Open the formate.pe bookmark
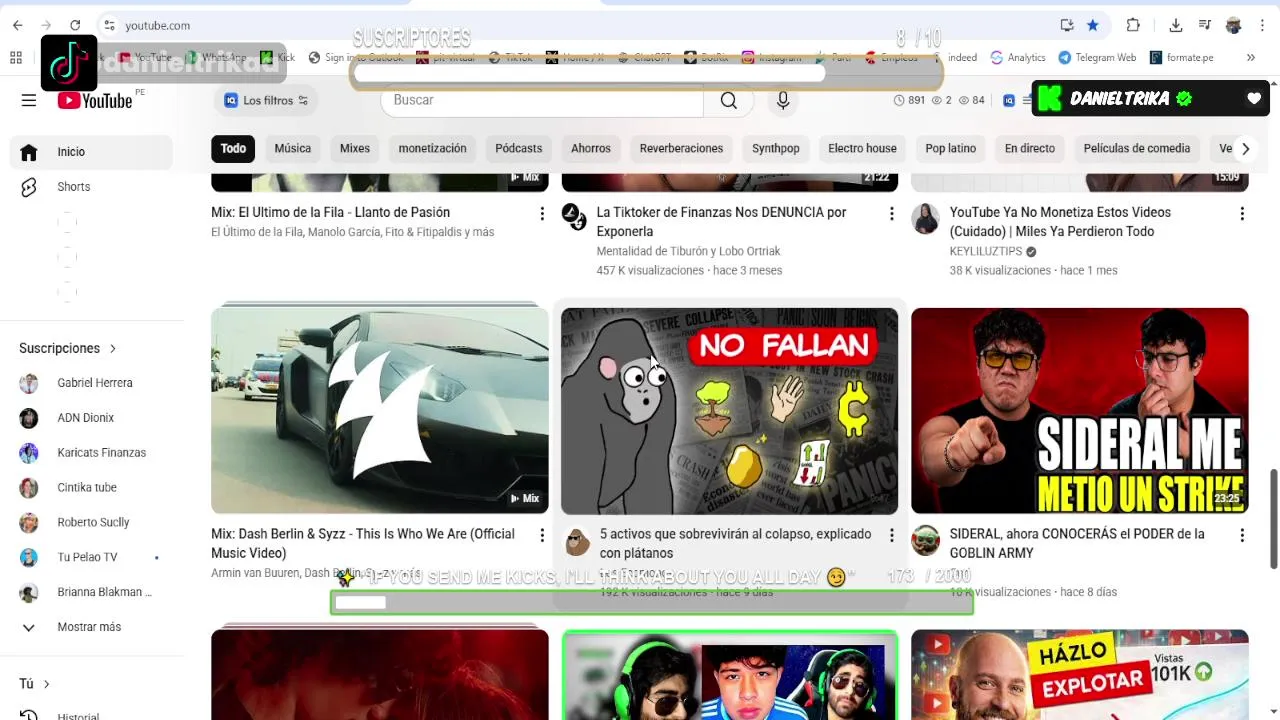Image resolution: width=1280 pixels, height=720 pixels. coord(1181,57)
